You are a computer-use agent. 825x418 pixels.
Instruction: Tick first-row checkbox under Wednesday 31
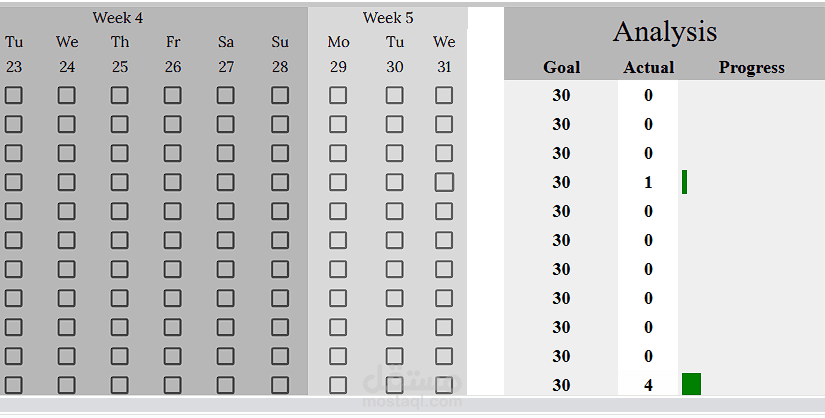coord(444,95)
